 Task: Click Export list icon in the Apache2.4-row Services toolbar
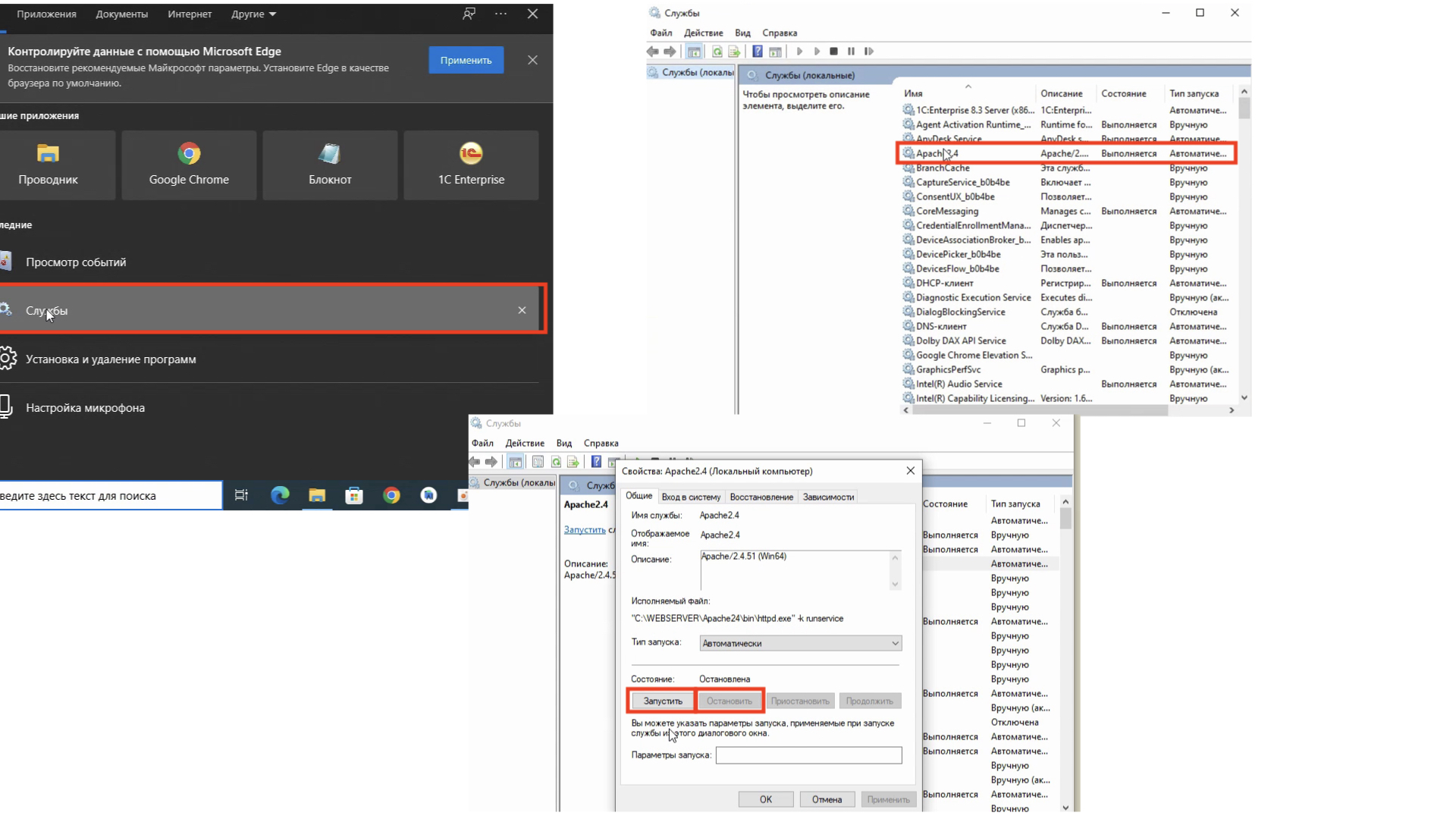pos(734,52)
